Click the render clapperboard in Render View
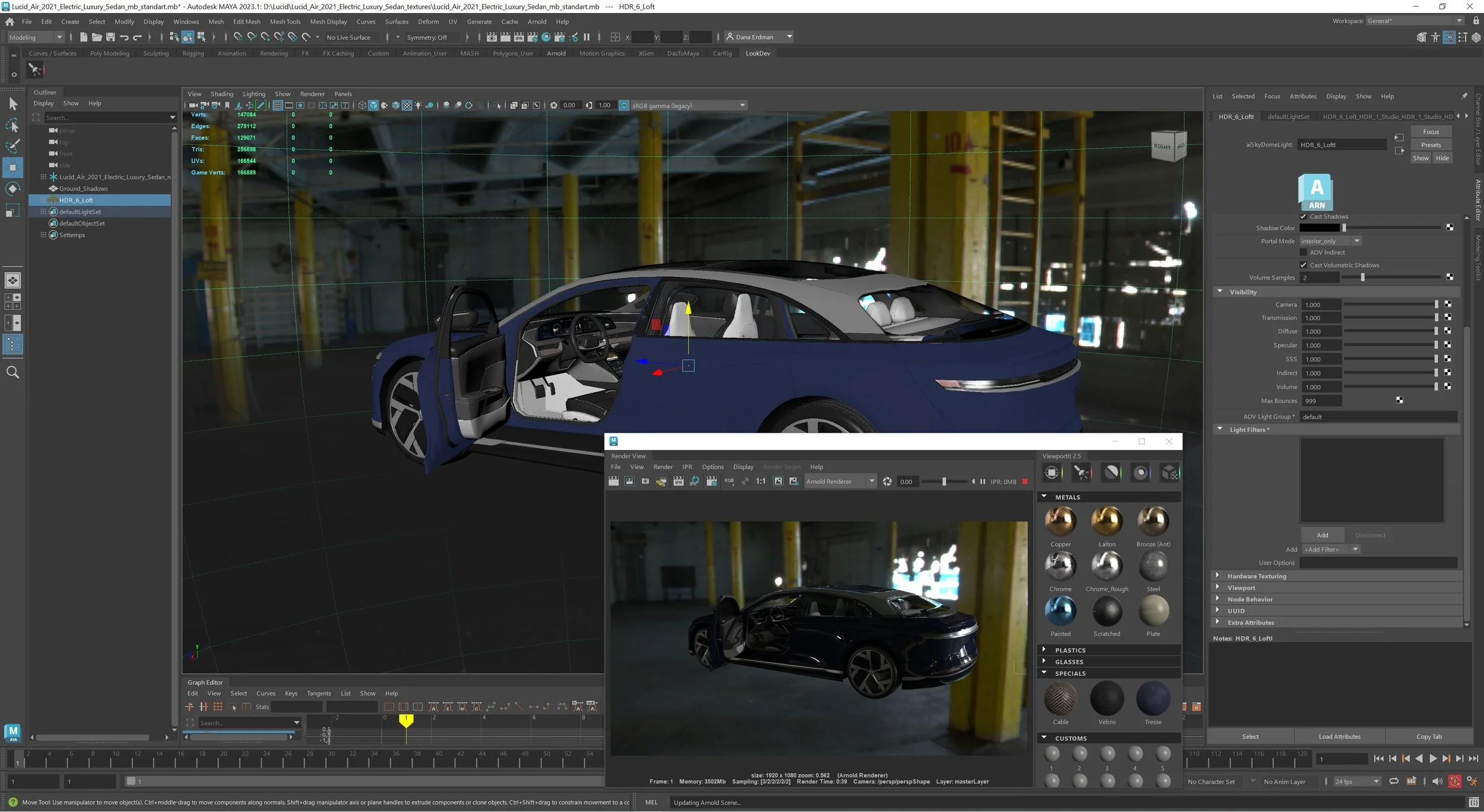Screen dimensions: 1484x812 pyautogui.click(x=614, y=481)
